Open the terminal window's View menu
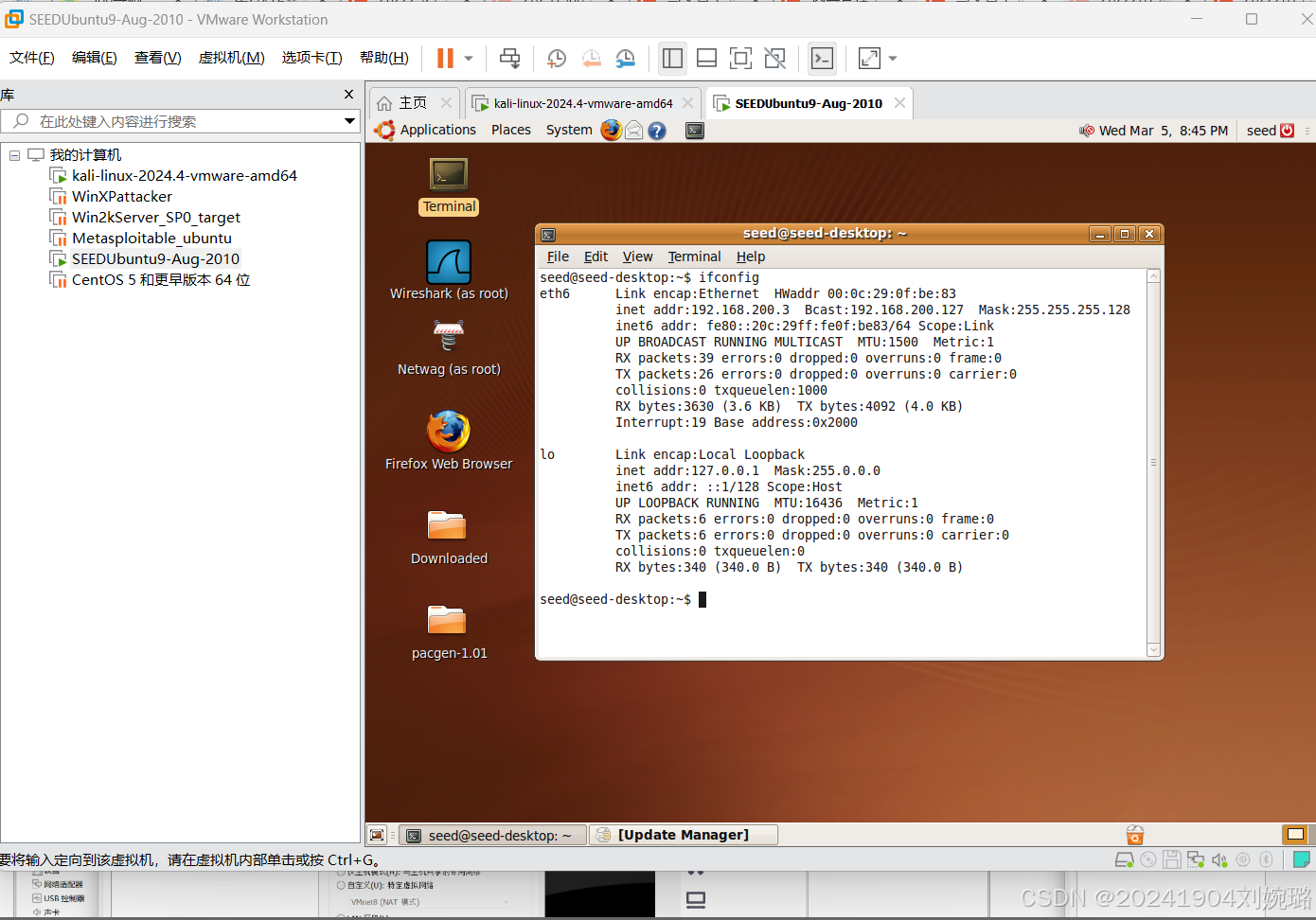 (x=637, y=257)
